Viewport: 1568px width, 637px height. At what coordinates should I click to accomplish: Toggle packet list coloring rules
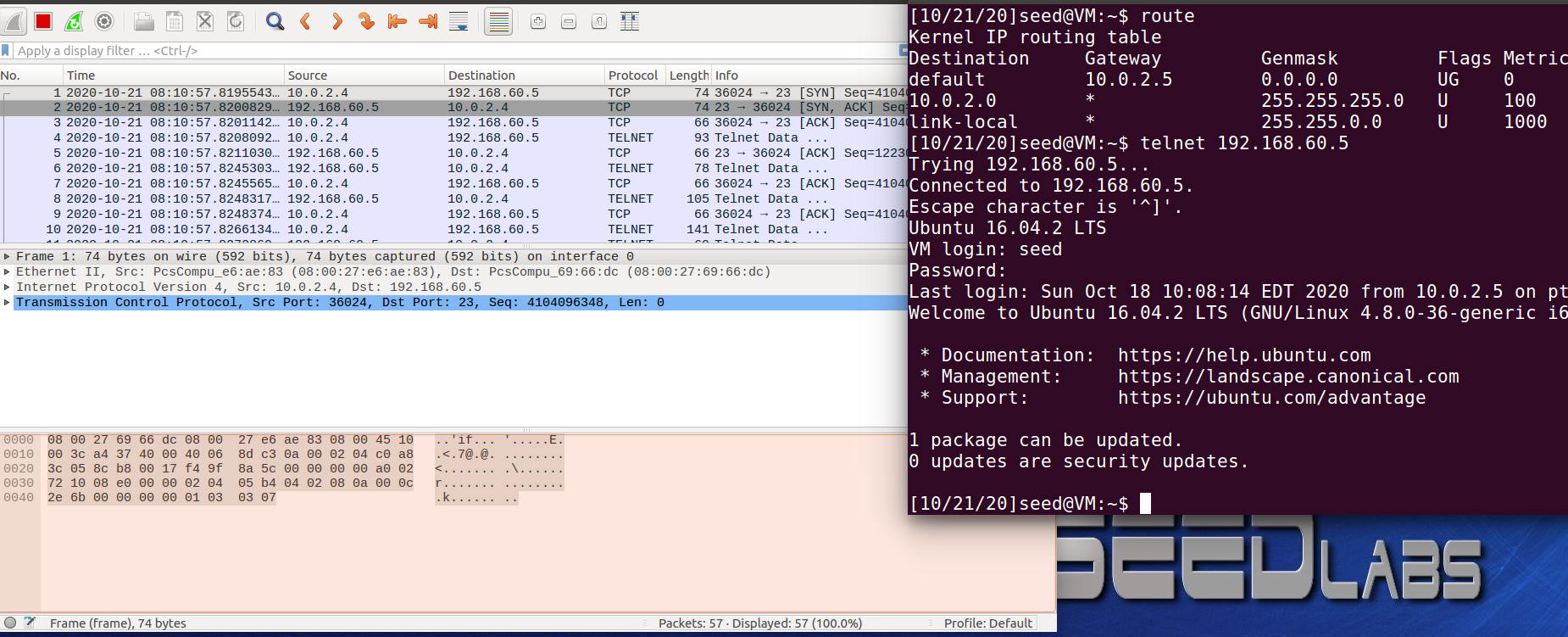(x=498, y=21)
